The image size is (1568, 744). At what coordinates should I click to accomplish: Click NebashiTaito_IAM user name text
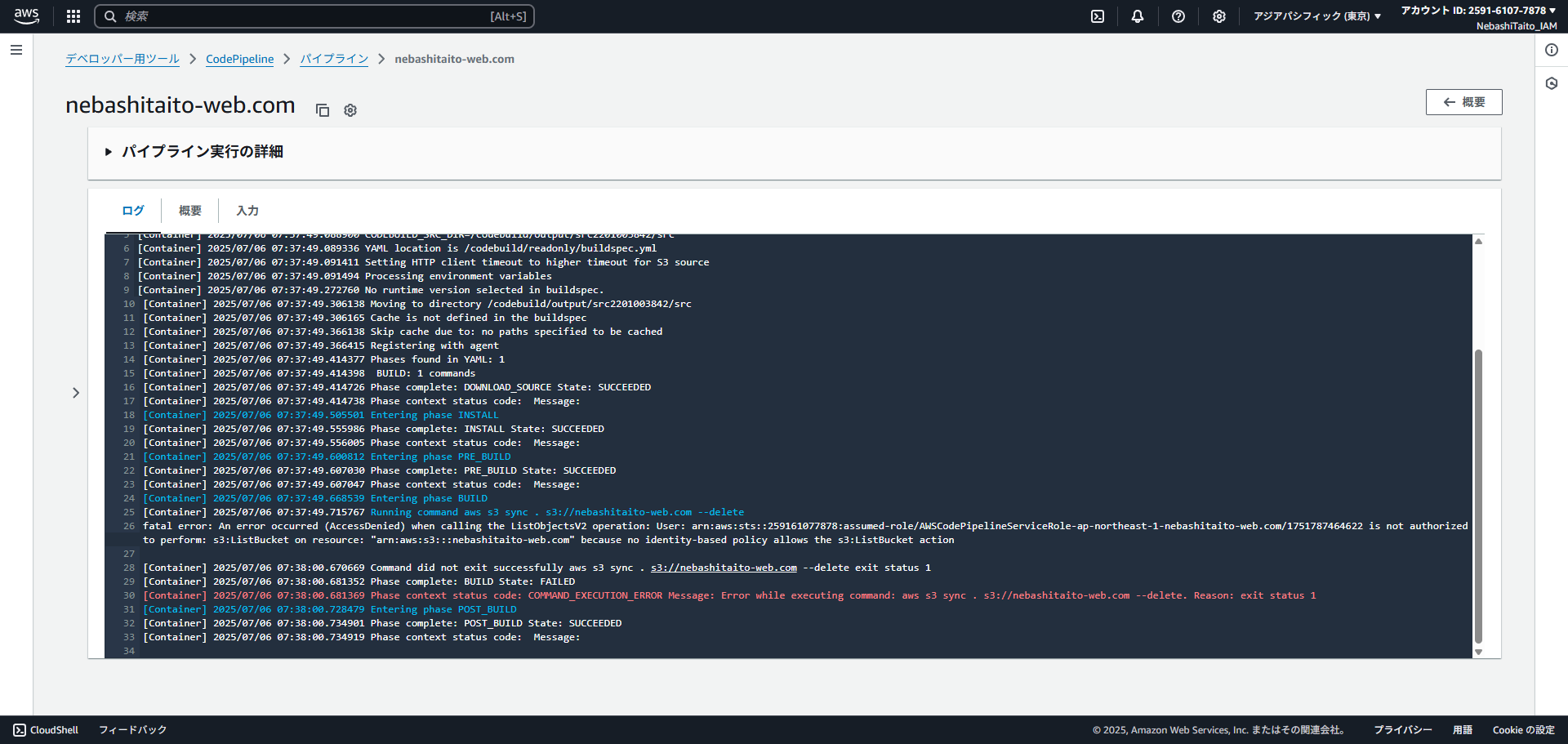[1517, 26]
